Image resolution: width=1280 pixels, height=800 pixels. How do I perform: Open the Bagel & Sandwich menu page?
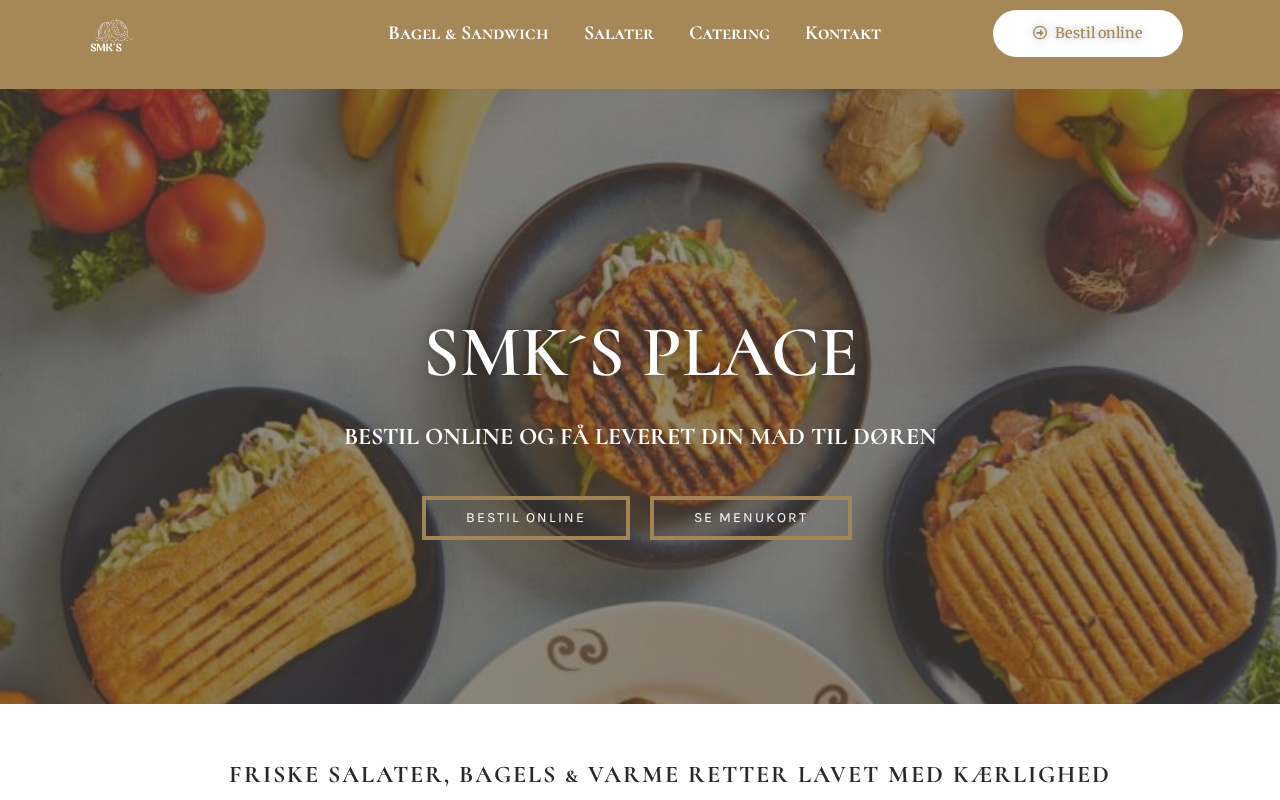pos(468,33)
